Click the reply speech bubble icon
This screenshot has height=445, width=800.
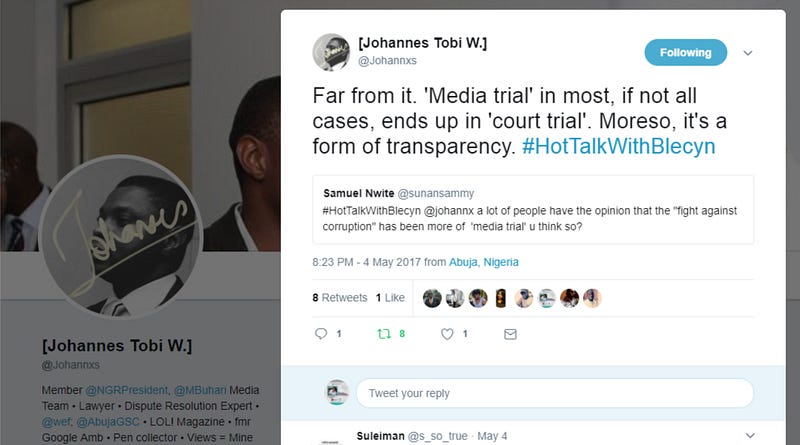321,334
